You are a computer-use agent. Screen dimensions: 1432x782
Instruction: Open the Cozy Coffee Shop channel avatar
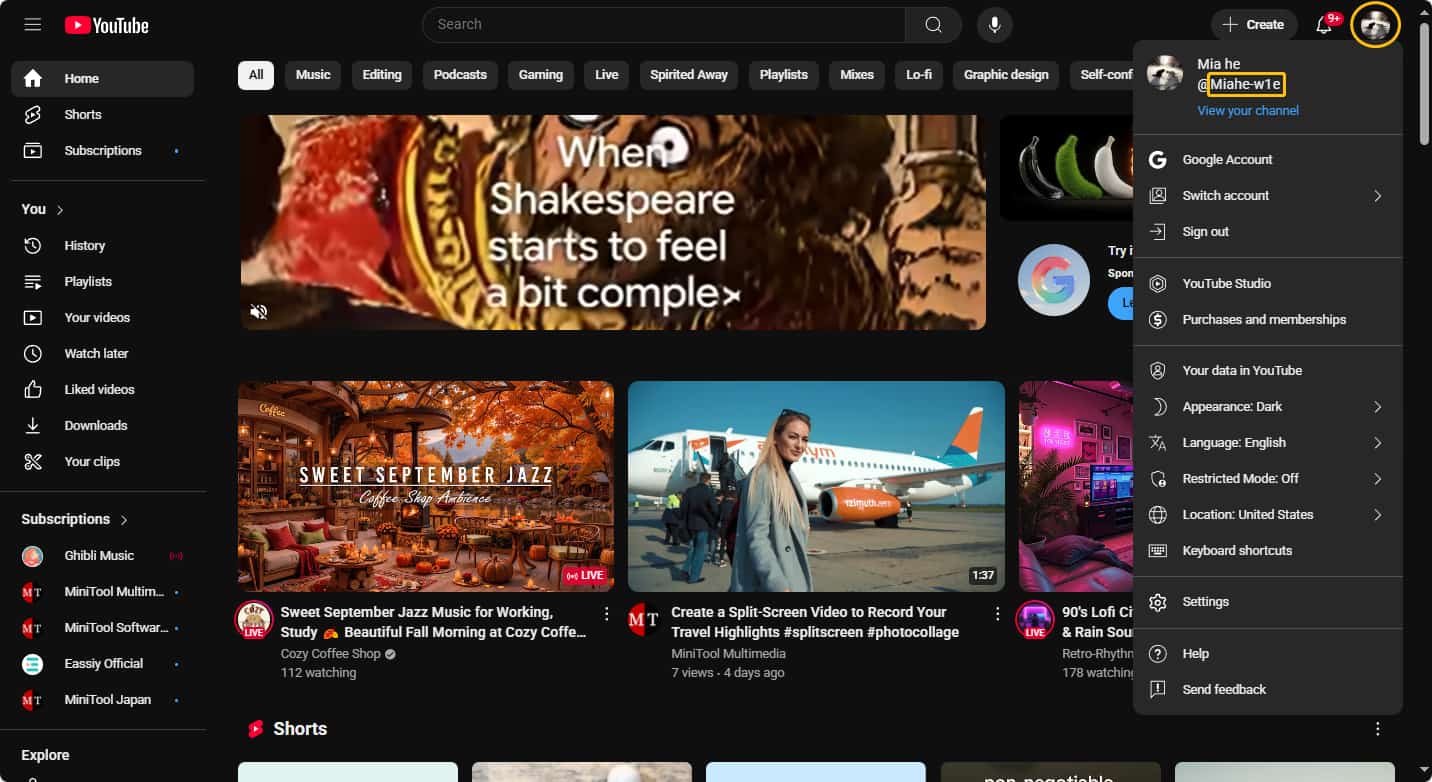click(254, 620)
